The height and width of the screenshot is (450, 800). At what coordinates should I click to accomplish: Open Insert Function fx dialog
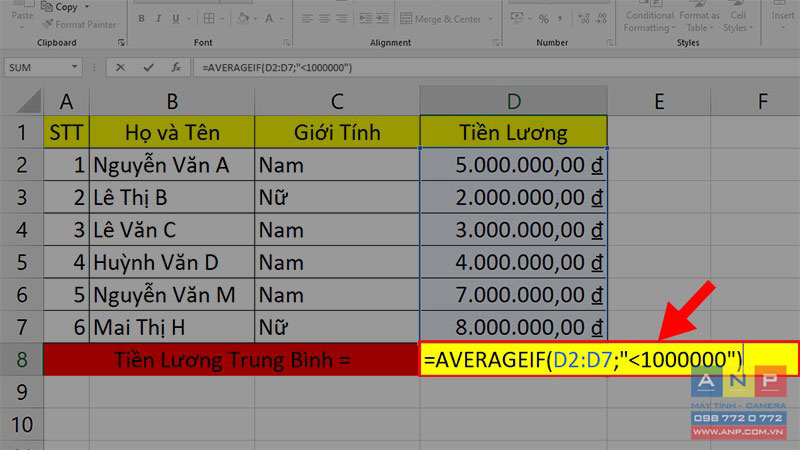pyautogui.click(x=176, y=67)
